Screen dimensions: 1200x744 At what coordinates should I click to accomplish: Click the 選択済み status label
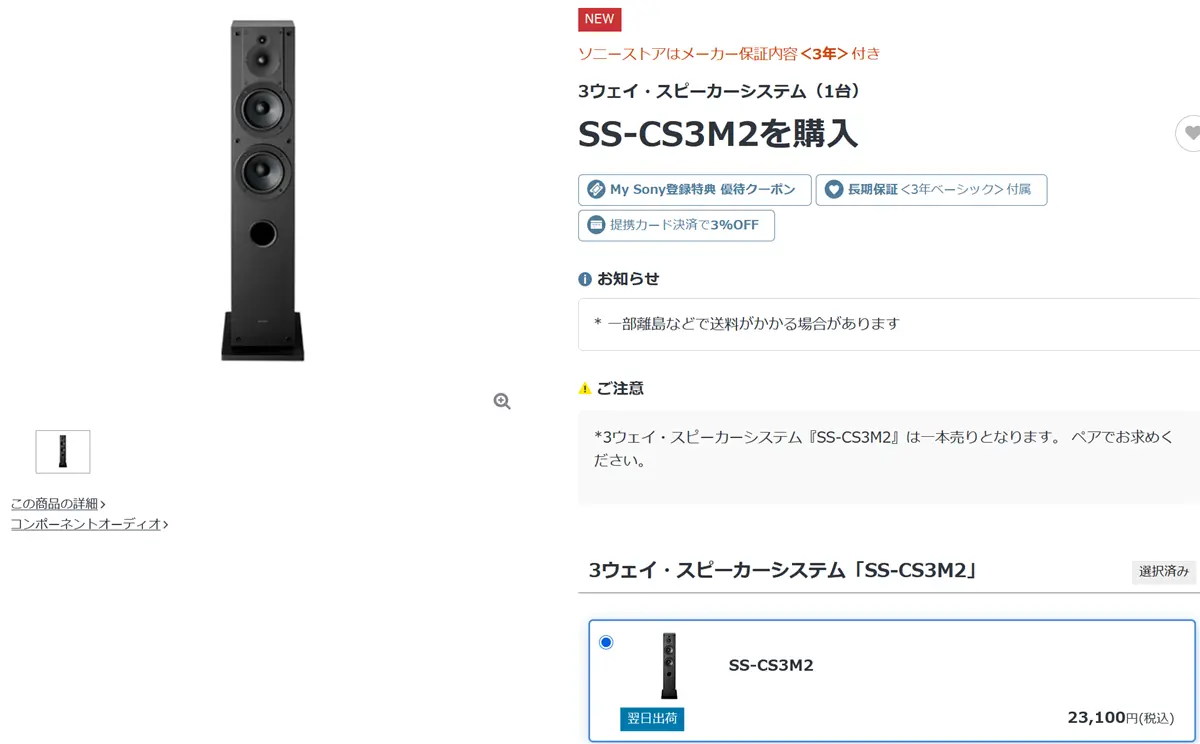click(x=1163, y=572)
